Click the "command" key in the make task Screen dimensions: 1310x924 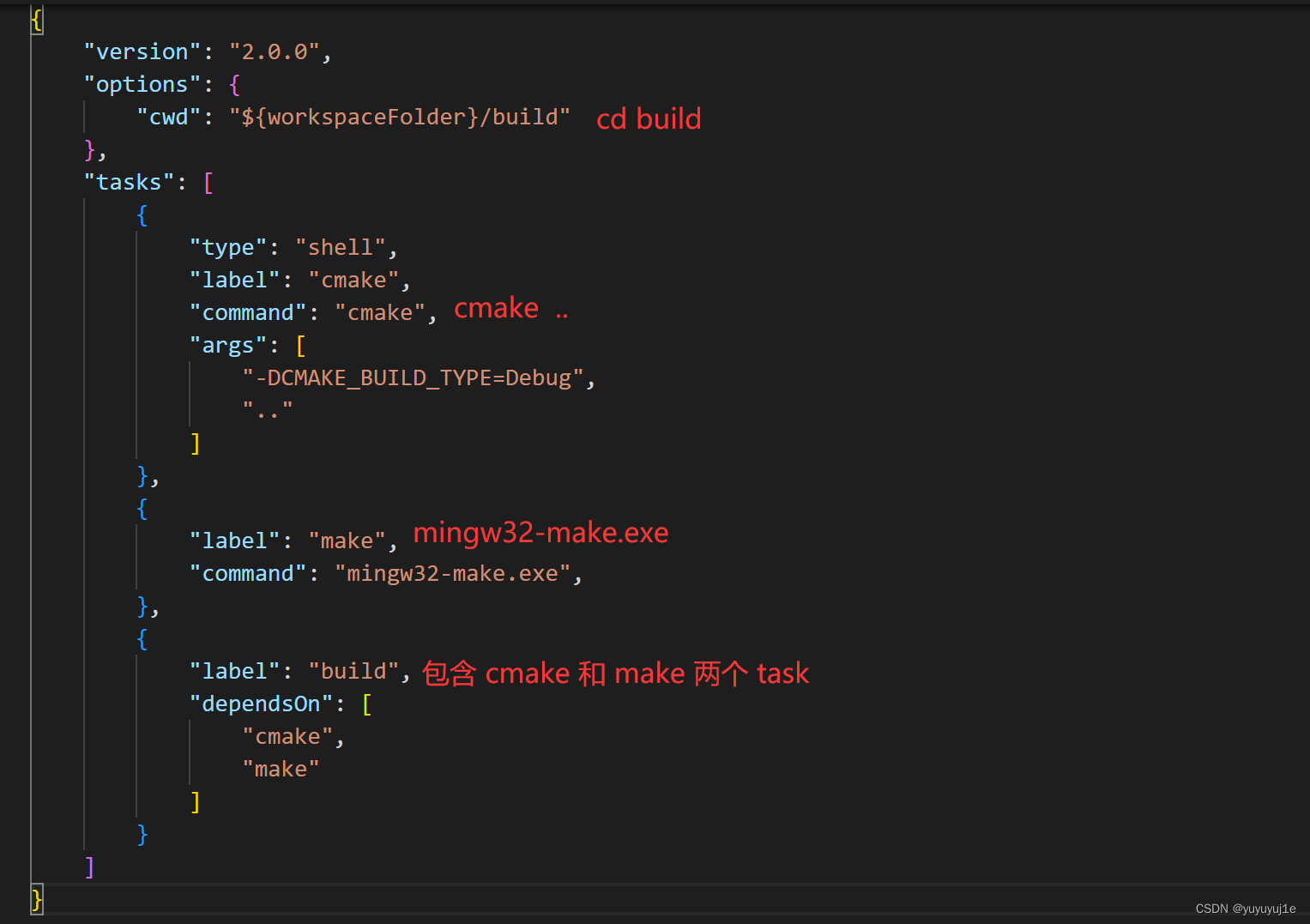(x=248, y=573)
